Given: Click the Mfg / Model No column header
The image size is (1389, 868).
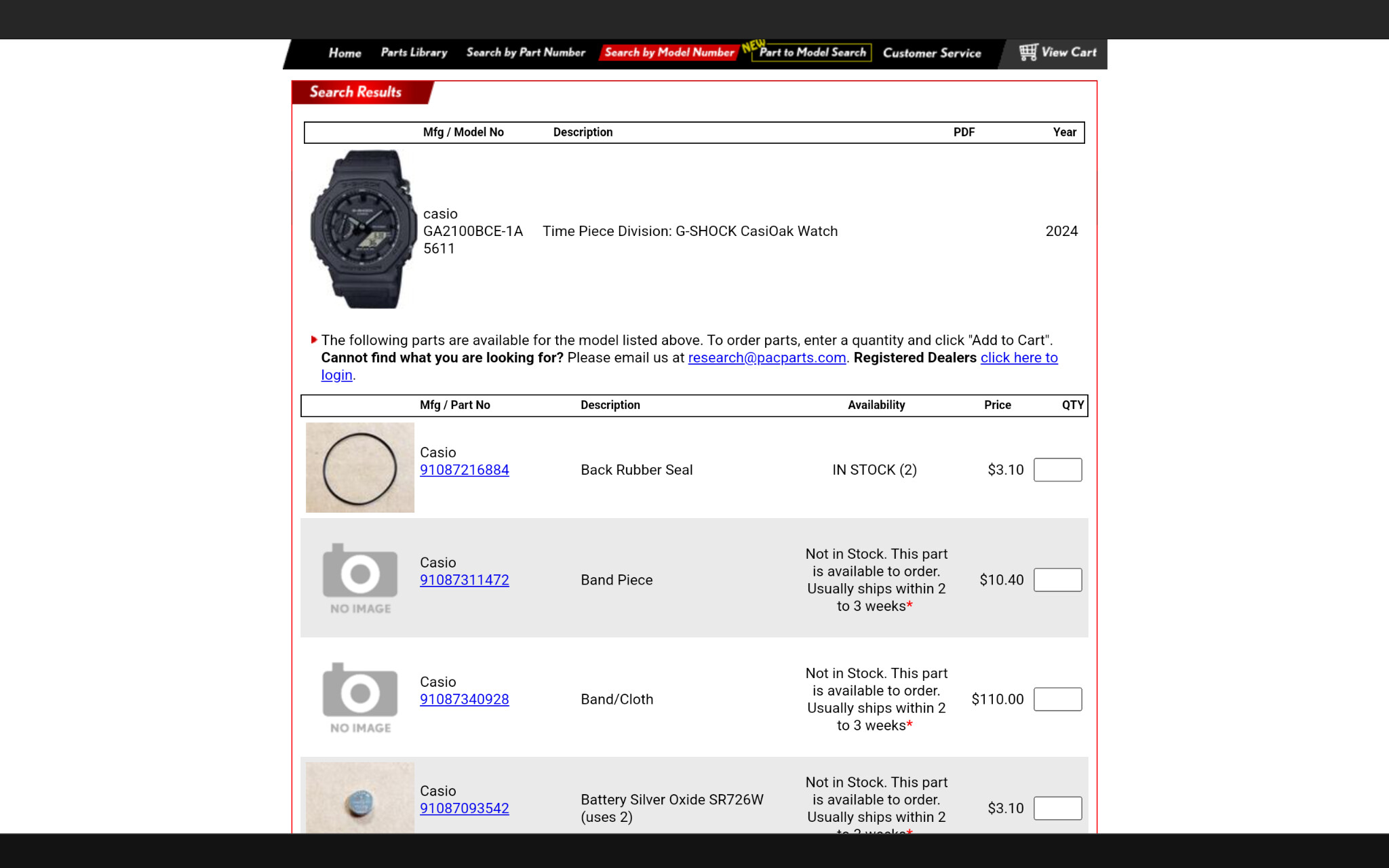Looking at the screenshot, I should 463,132.
